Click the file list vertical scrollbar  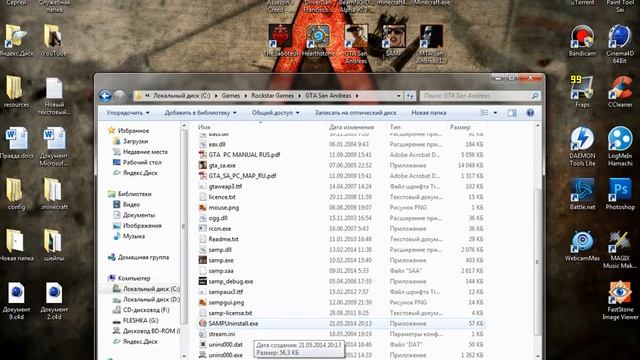[x=538, y=262]
